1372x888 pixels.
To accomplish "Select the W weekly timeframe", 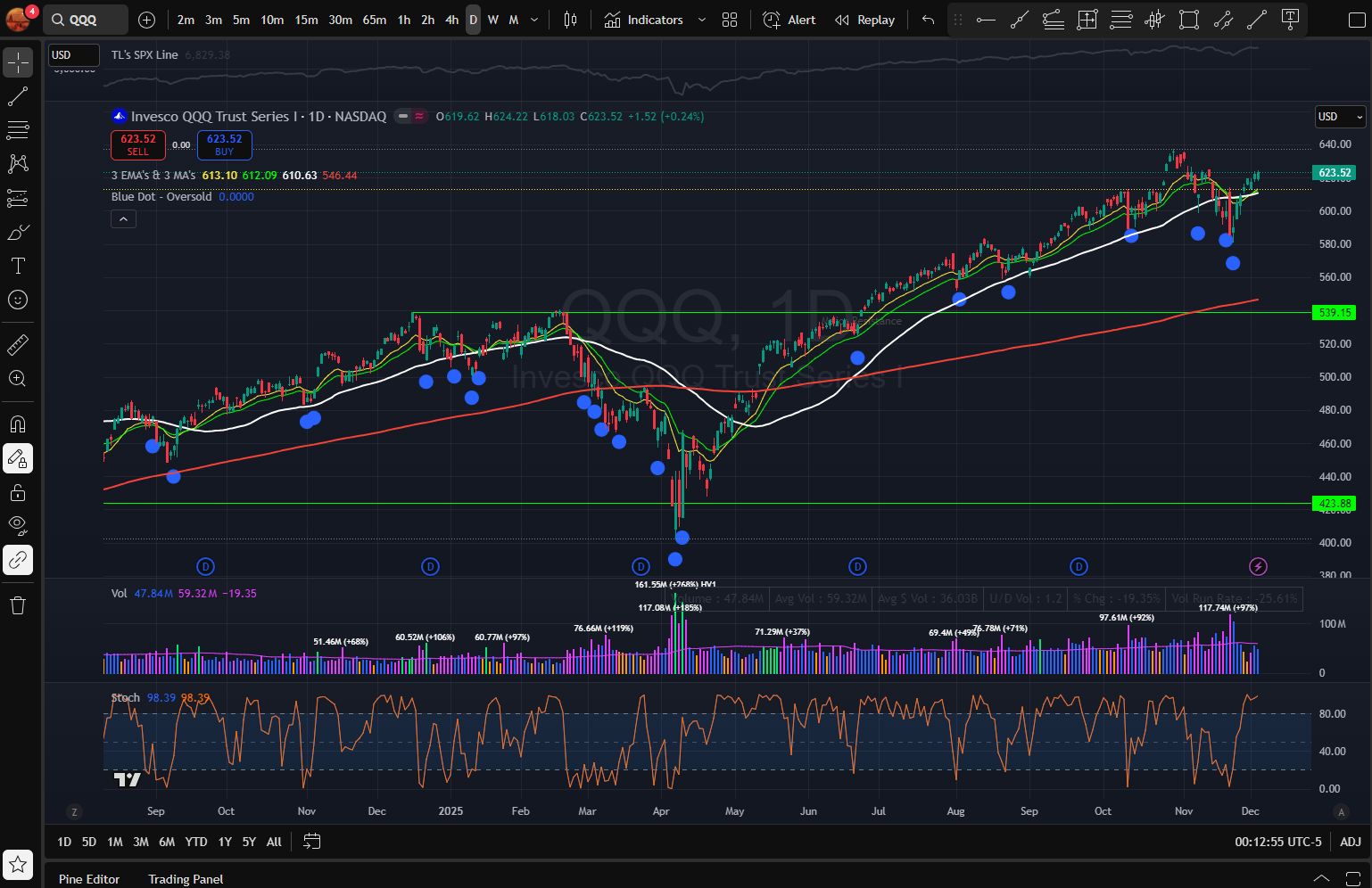I will pos(492,20).
